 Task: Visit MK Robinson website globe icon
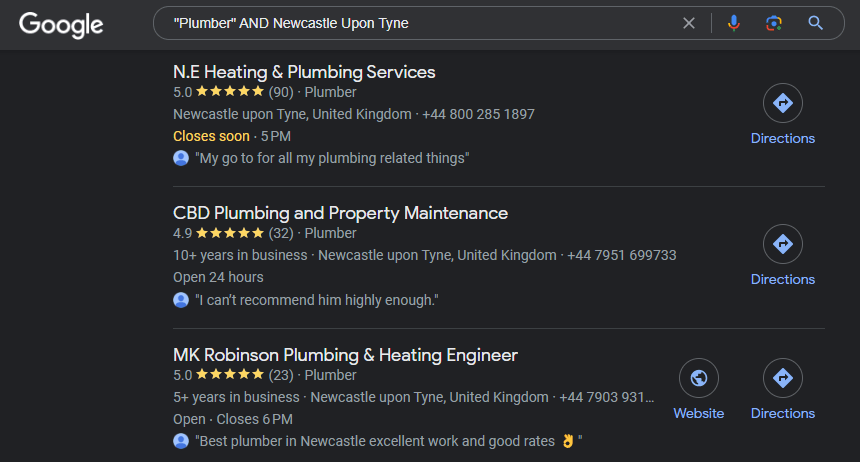699,378
